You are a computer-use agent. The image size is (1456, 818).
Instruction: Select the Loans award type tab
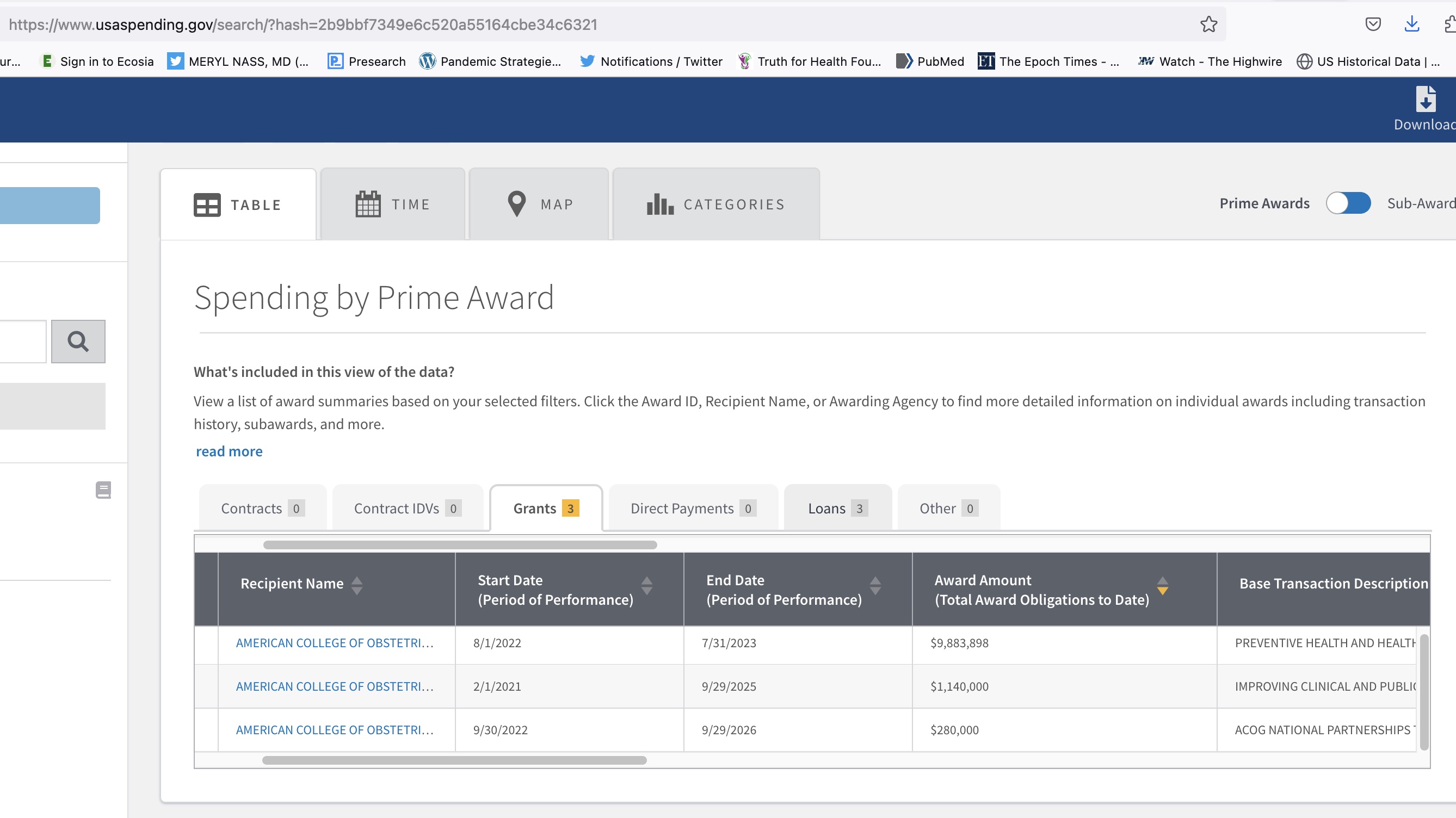837,508
